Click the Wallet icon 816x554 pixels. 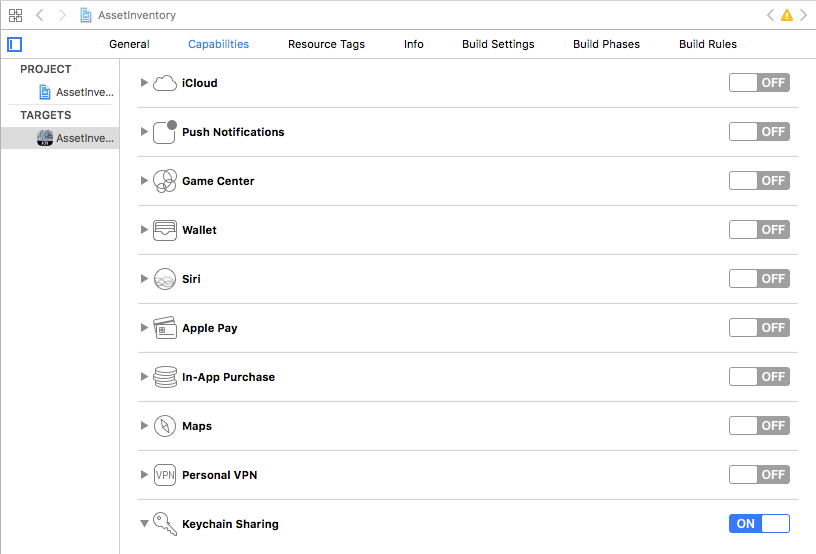[164, 230]
